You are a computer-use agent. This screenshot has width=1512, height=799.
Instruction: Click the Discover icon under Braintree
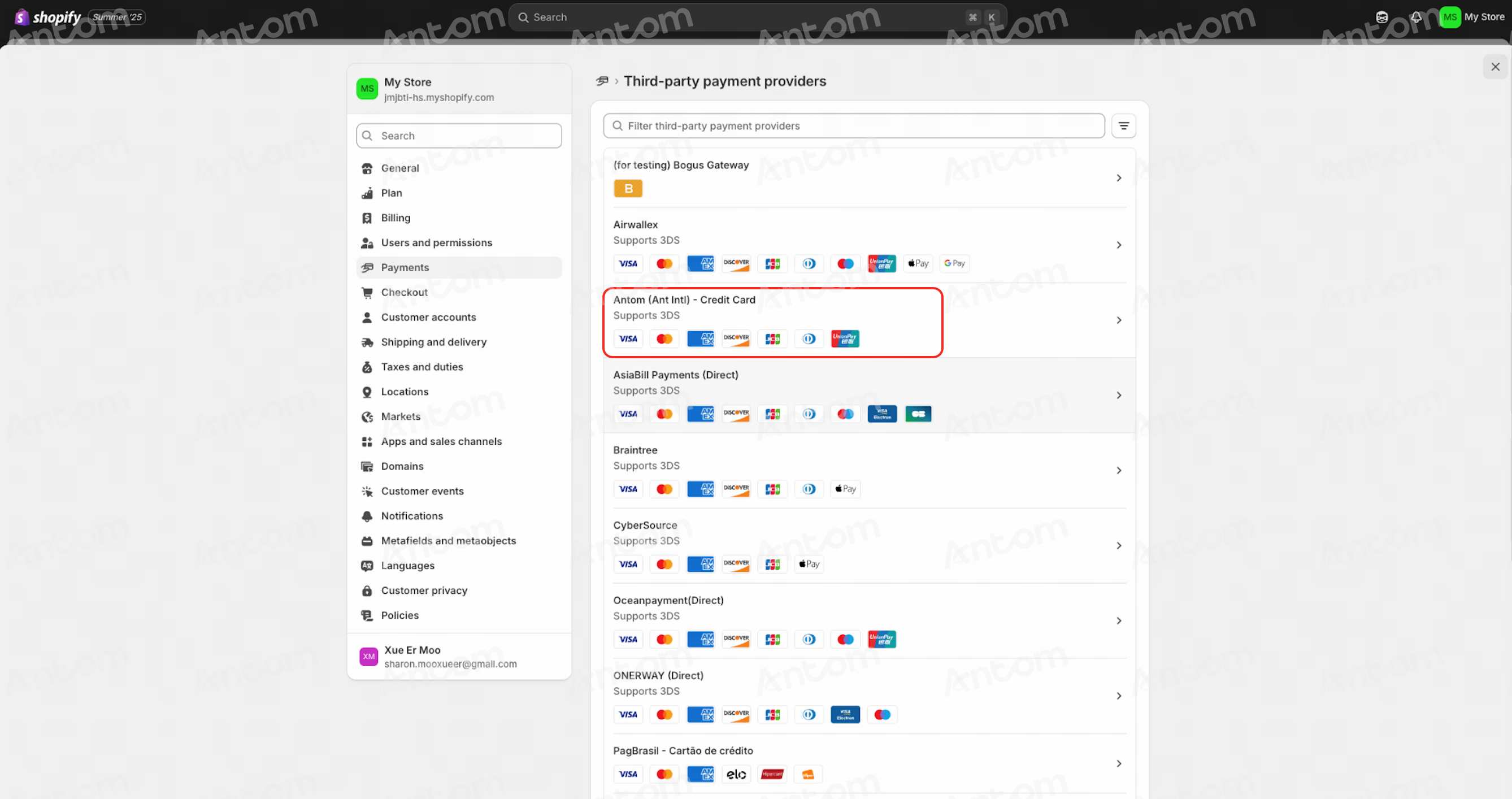[x=736, y=489]
